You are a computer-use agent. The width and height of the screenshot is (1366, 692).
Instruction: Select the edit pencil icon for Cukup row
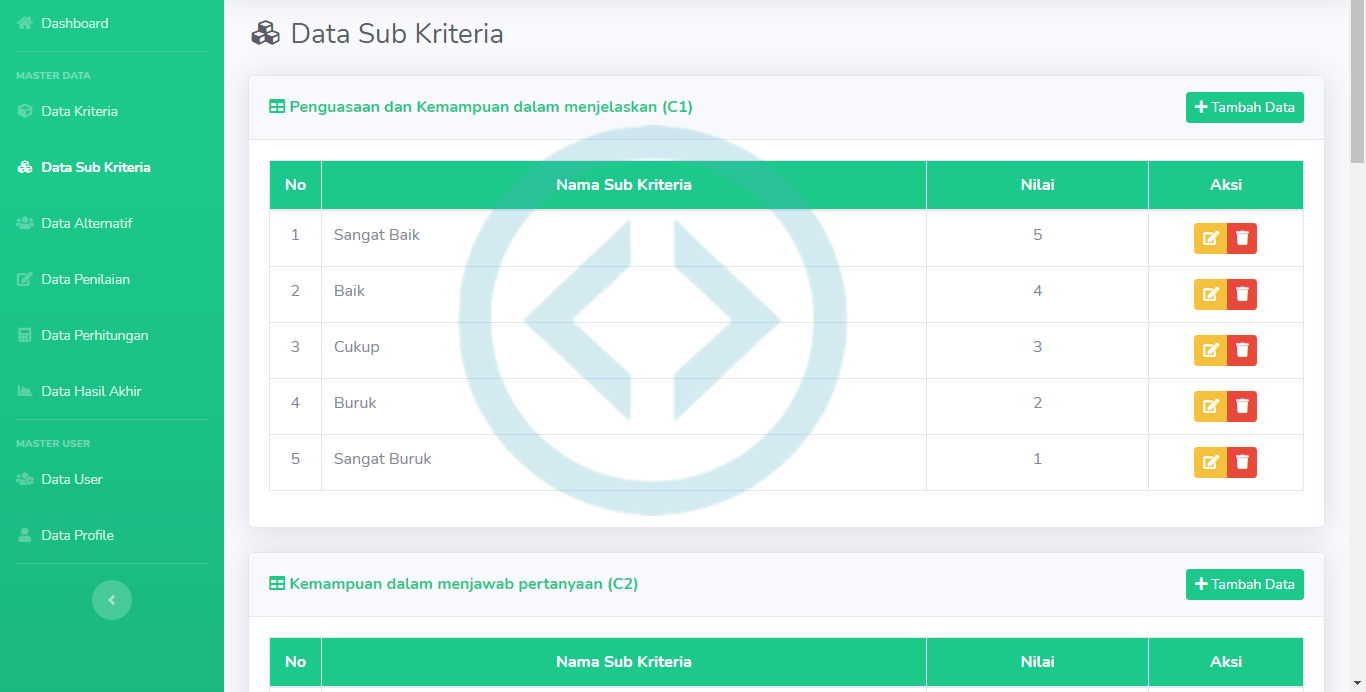[1211, 350]
